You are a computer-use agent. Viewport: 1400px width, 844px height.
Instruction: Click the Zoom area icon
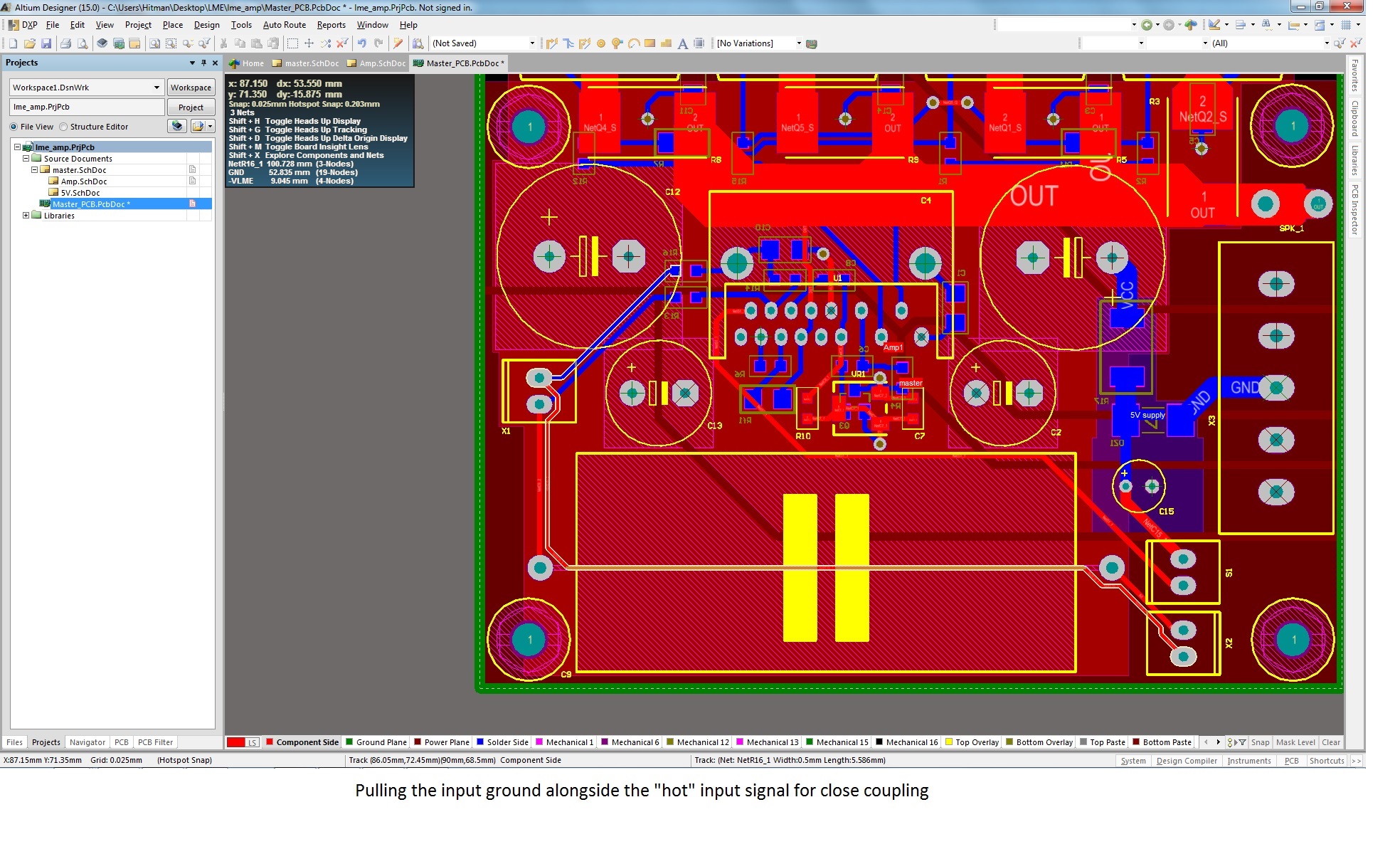[x=171, y=43]
